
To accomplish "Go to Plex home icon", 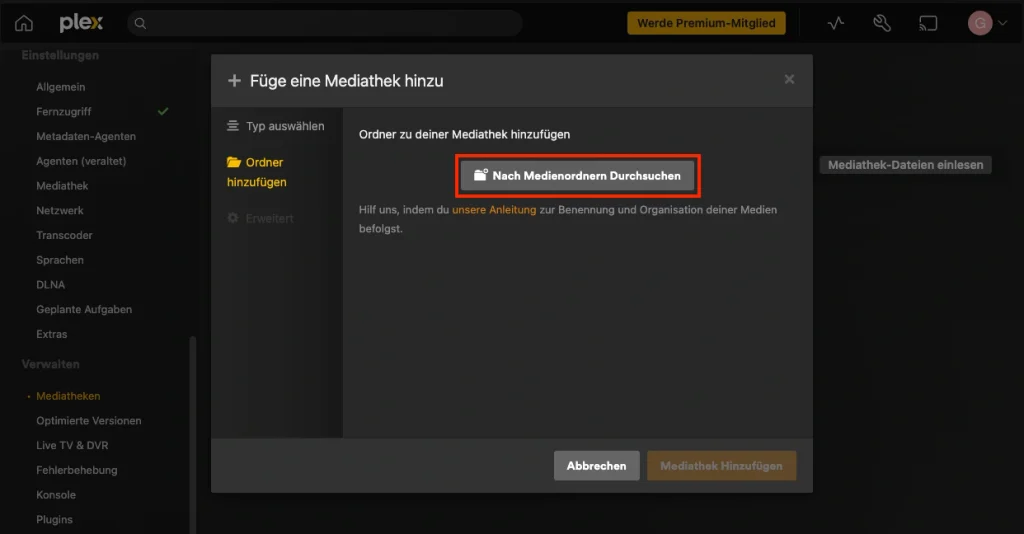I will [x=24, y=24].
